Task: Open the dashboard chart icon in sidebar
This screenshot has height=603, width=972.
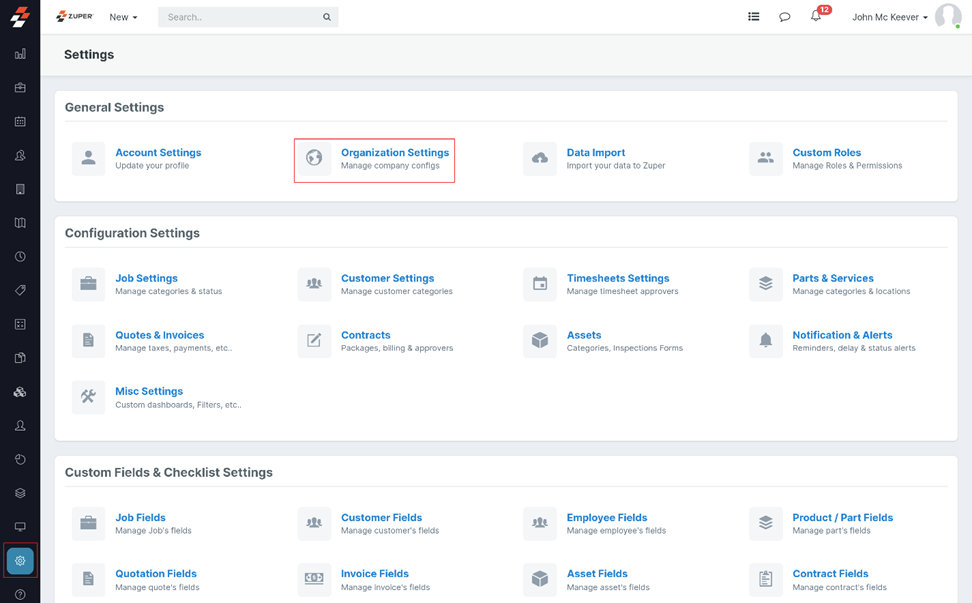Action: (20, 54)
